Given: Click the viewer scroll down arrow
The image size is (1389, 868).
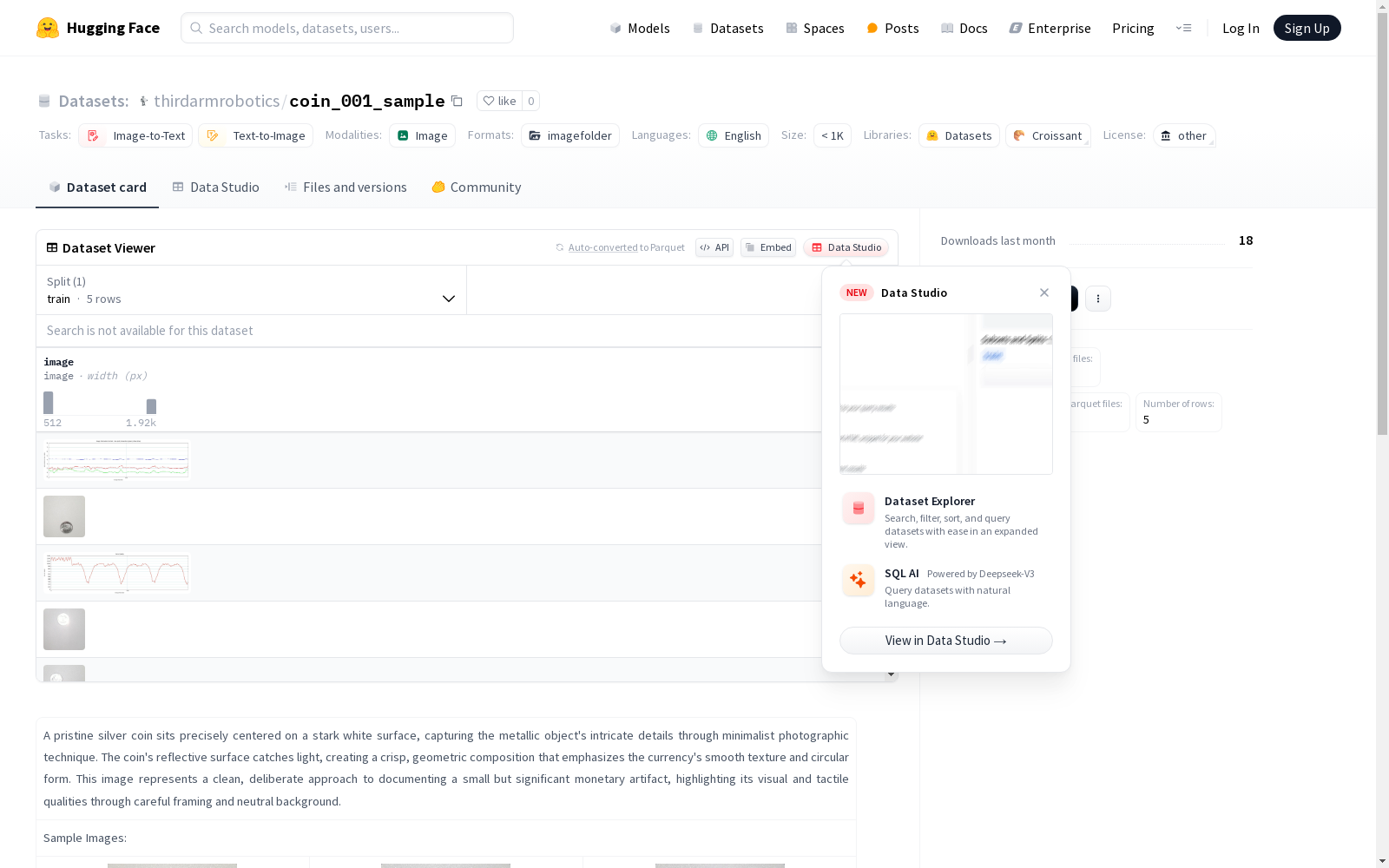Looking at the screenshot, I should coord(891,674).
